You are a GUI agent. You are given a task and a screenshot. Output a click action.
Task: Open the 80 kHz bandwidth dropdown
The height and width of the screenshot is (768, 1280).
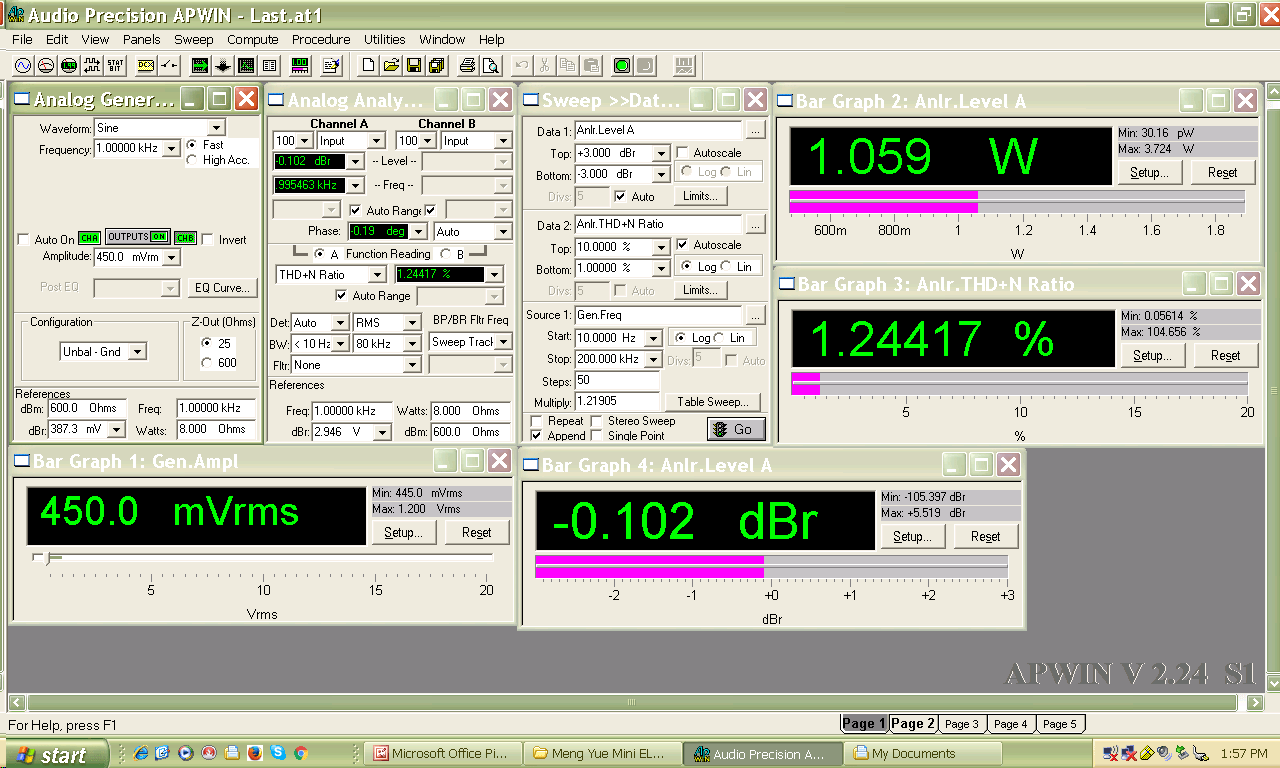tap(411, 343)
